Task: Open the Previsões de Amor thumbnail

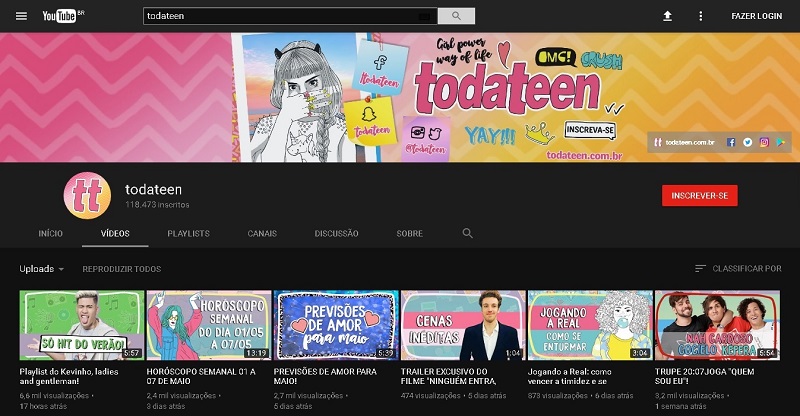Action: pyautogui.click(x=336, y=325)
